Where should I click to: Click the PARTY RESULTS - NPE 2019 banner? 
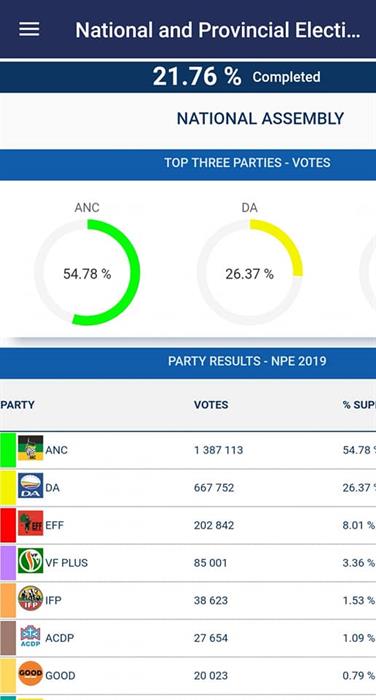pos(188,361)
